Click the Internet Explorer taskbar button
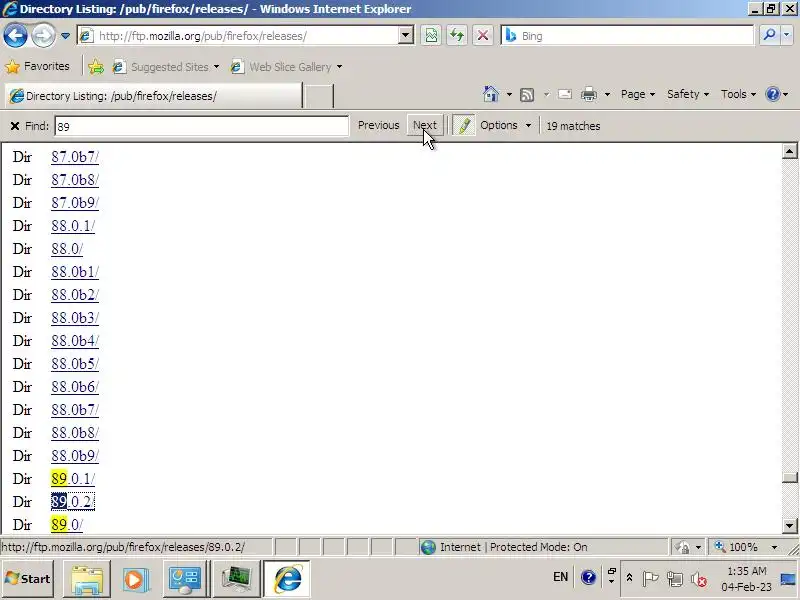800x600 pixels. click(x=287, y=580)
